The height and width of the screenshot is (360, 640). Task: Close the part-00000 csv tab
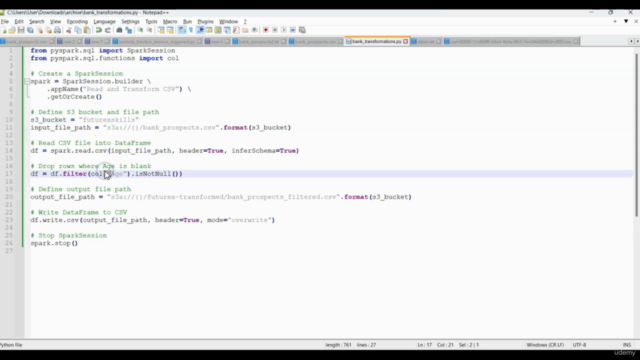click(576, 42)
